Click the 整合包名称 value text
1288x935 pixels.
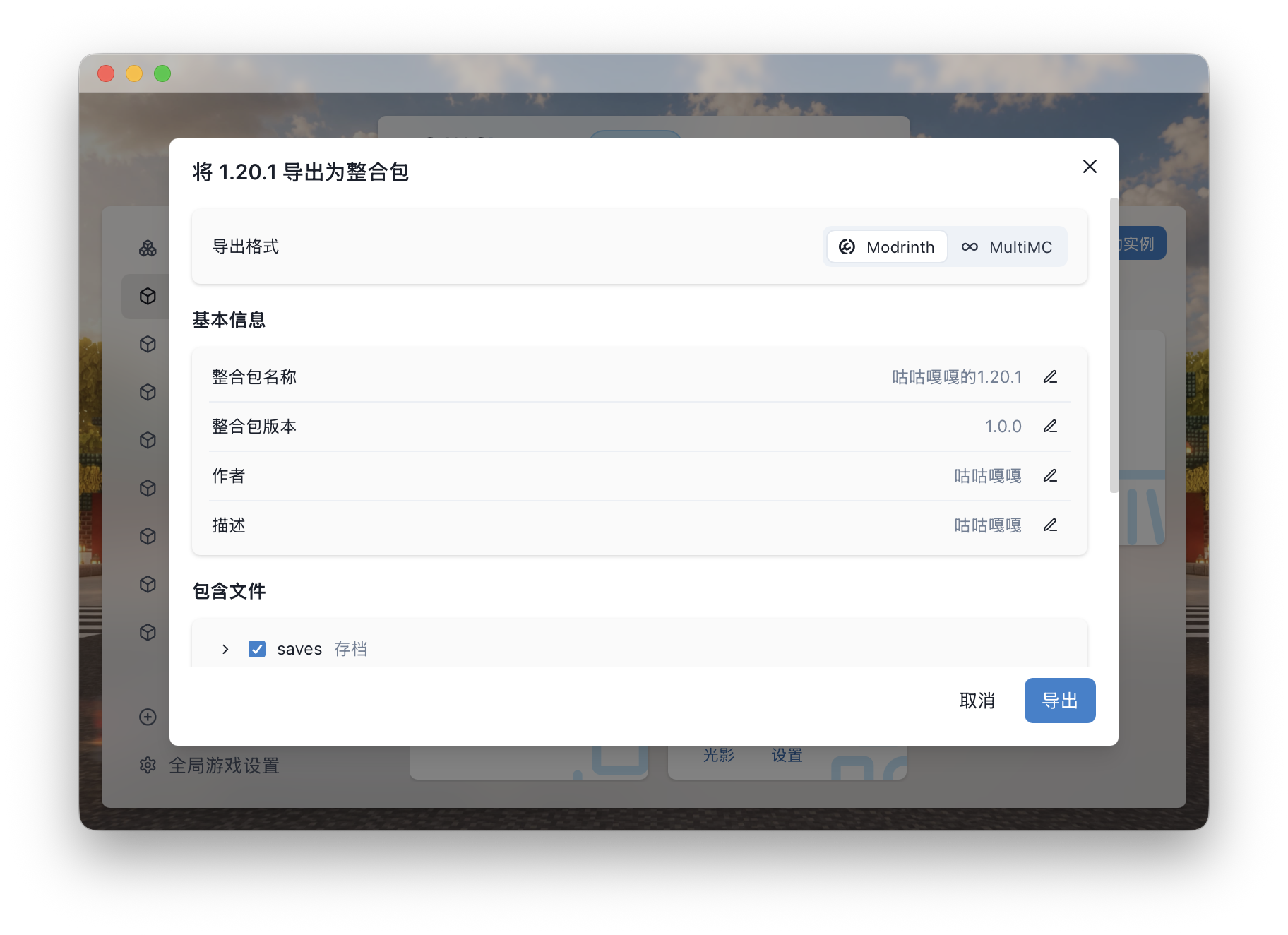tap(957, 377)
